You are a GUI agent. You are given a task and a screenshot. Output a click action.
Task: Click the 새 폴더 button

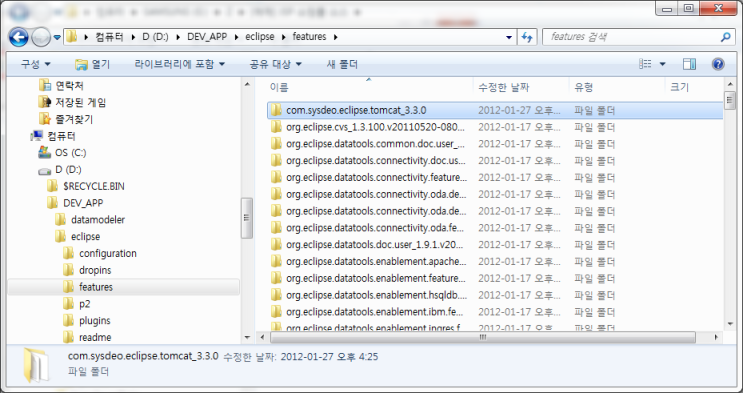pos(342,64)
